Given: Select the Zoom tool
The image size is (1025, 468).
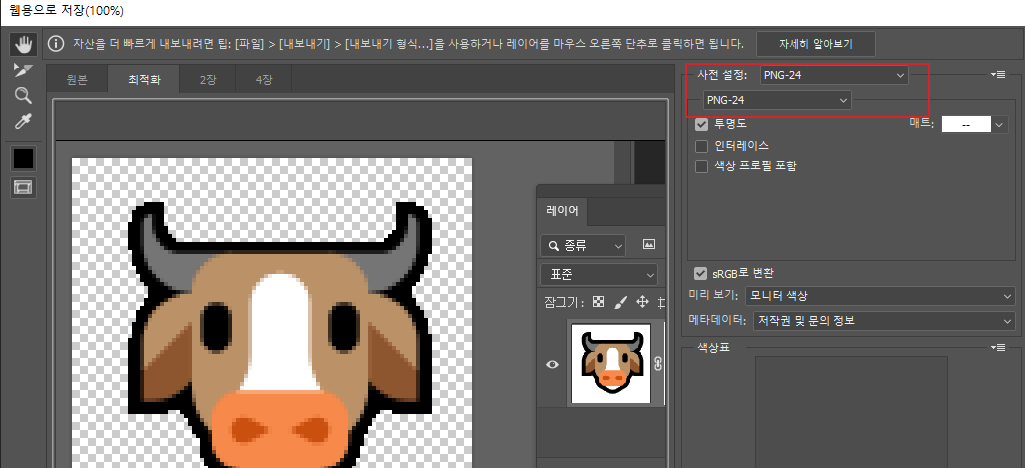Looking at the screenshot, I should pyautogui.click(x=24, y=96).
